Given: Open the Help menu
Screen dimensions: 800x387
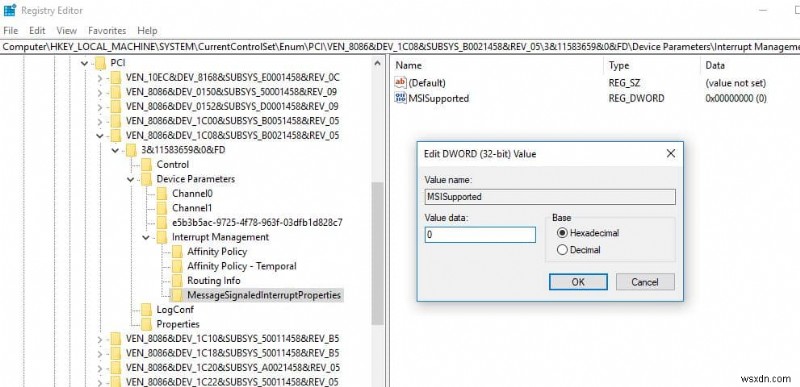Looking at the screenshot, I should [147, 31].
